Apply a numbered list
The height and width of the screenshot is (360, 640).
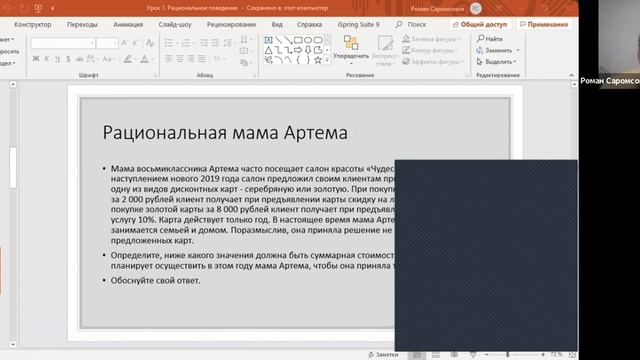click(186, 43)
